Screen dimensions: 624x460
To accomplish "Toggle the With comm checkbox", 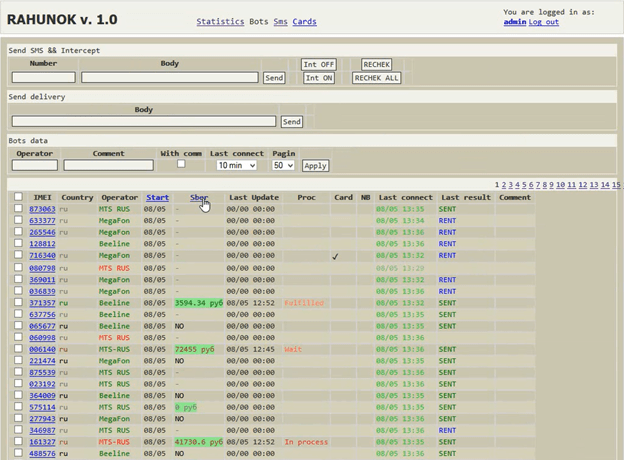I will (181, 164).
